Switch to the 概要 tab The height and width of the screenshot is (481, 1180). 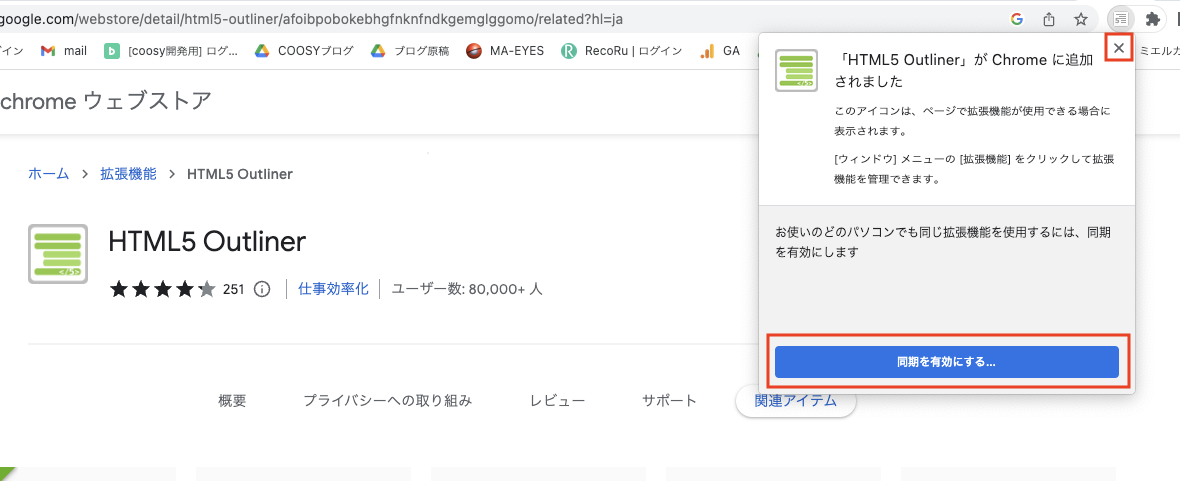click(x=232, y=400)
